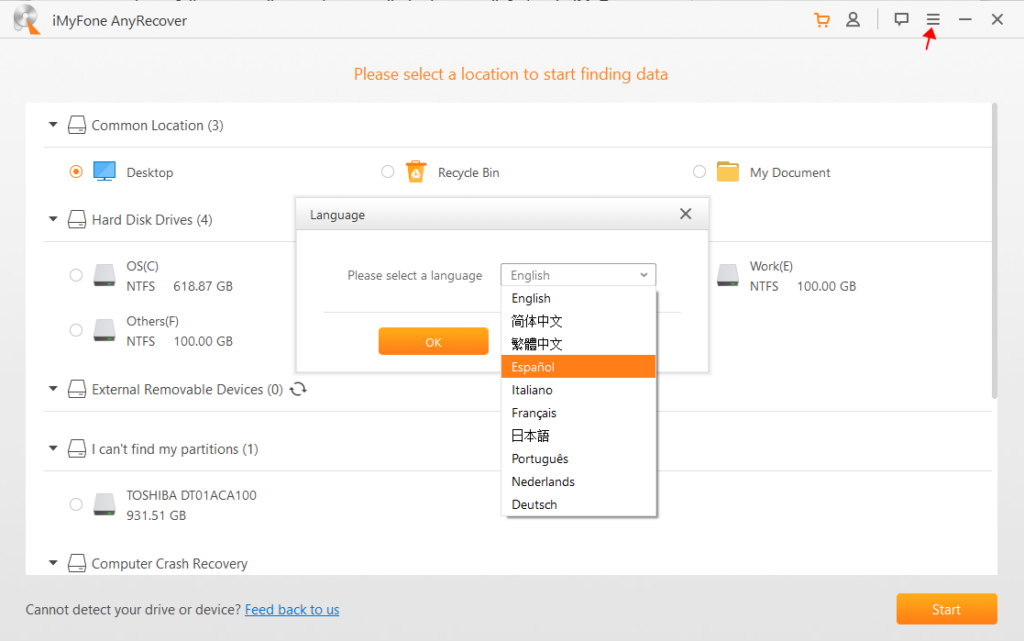Image resolution: width=1024 pixels, height=641 pixels.
Task: Choose Español from the language list
Action: 578,367
